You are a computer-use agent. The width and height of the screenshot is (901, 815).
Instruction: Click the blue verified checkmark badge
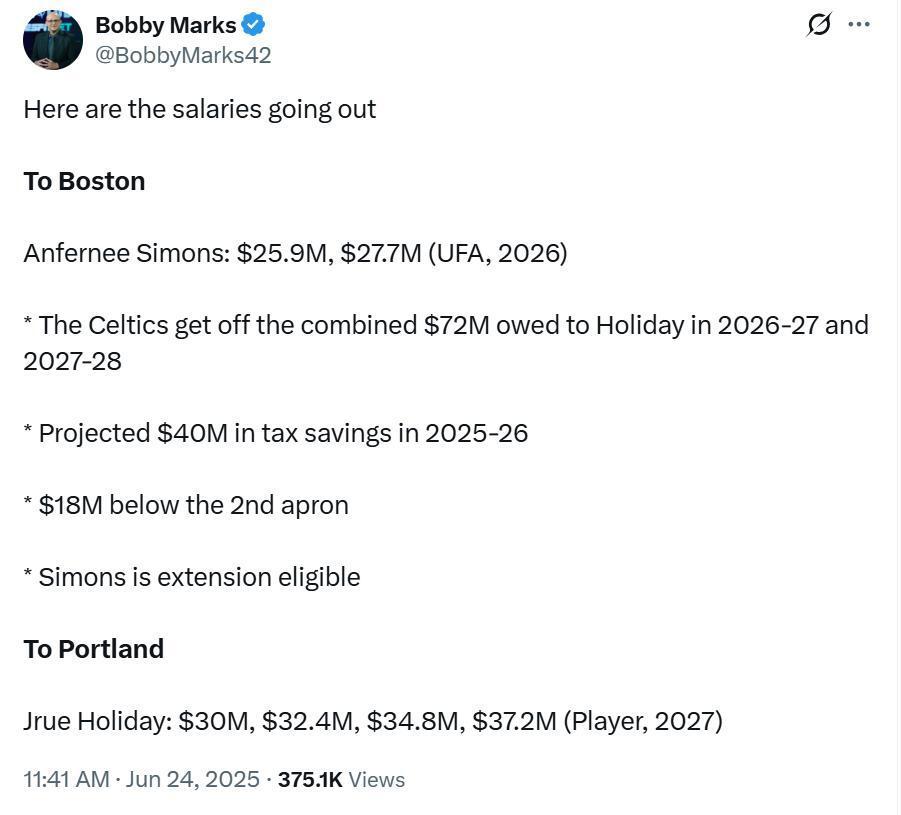point(253,25)
